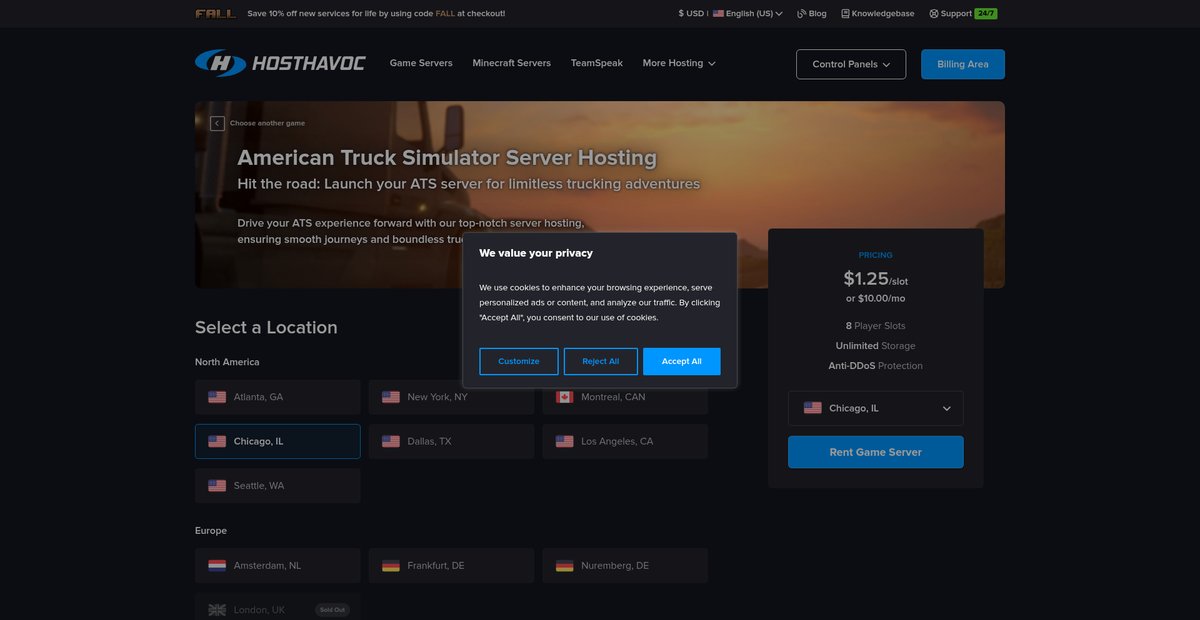This screenshot has height=620, width=1200.
Task: Customize cookie preferences
Action: (519, 361)
